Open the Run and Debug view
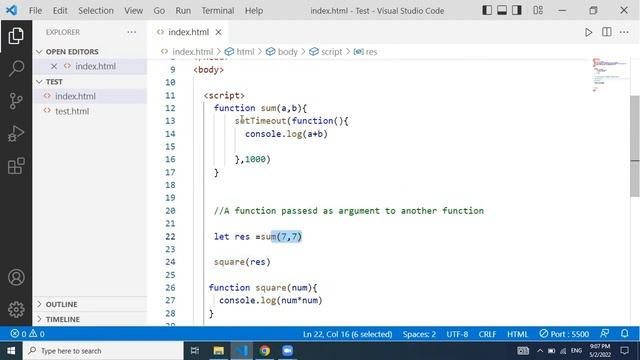This screenshot has height=360, width=640. (x=16, y=133)
